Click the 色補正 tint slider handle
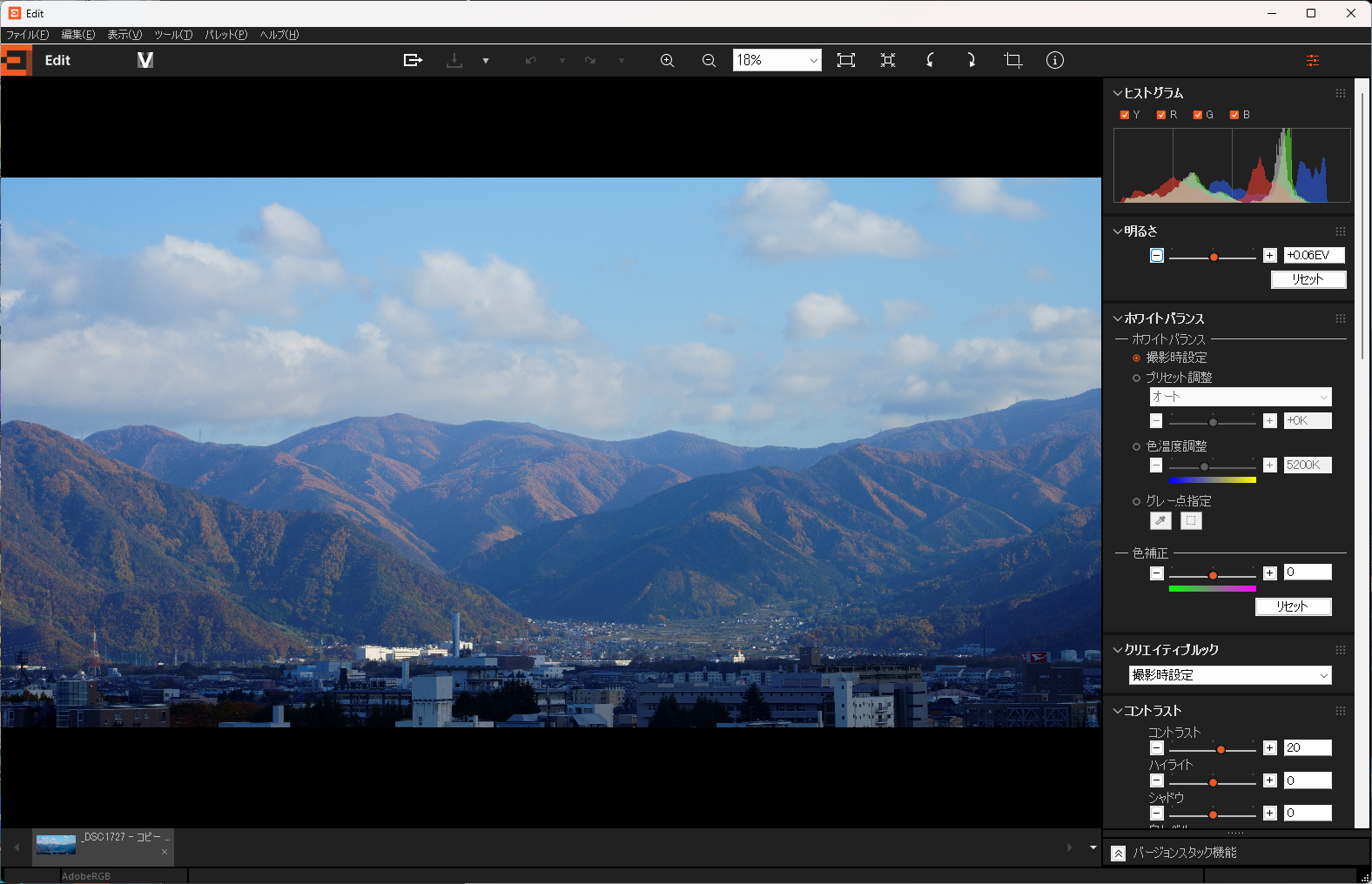1372x884 pixels. pos(1213,576)
